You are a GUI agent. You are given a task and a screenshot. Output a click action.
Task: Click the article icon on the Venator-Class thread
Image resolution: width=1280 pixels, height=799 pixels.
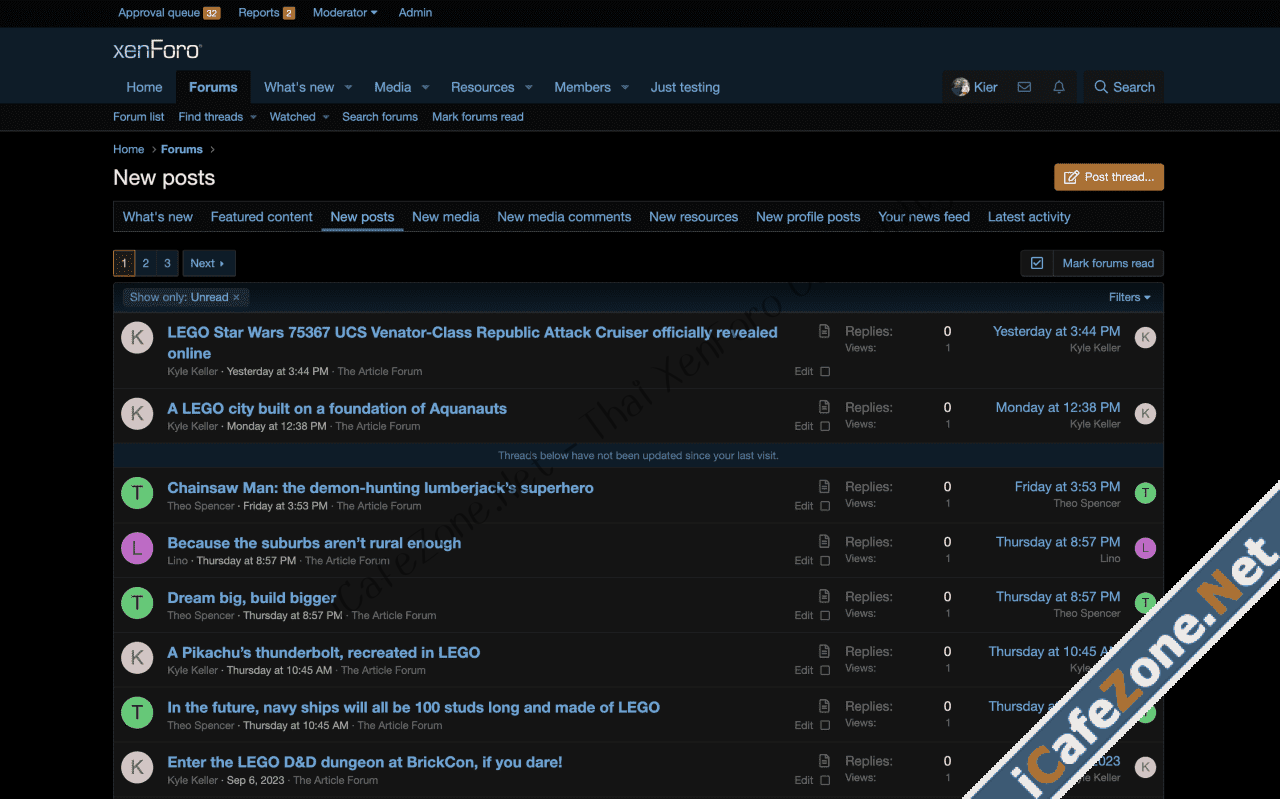click(824, 331)
